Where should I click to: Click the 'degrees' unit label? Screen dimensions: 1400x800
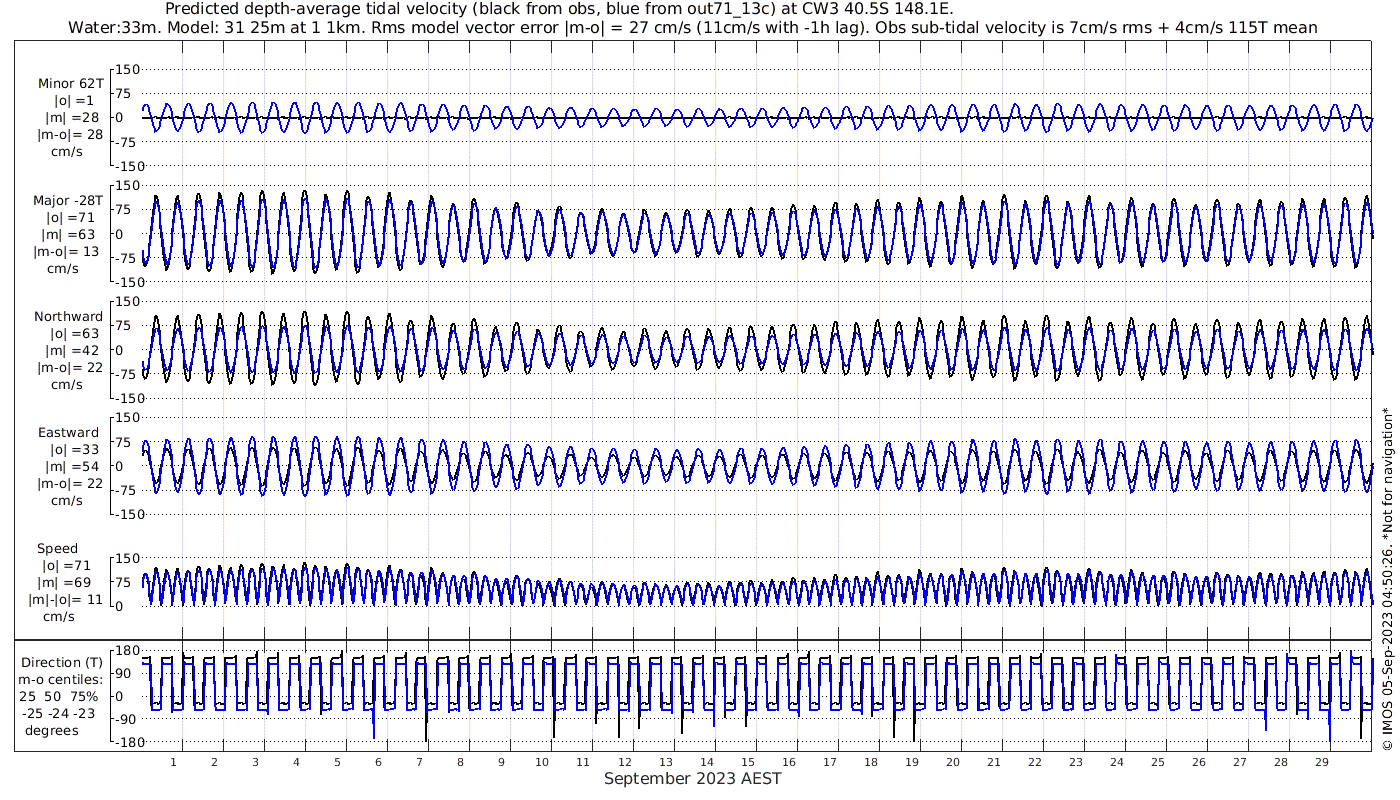pos(52,730)
